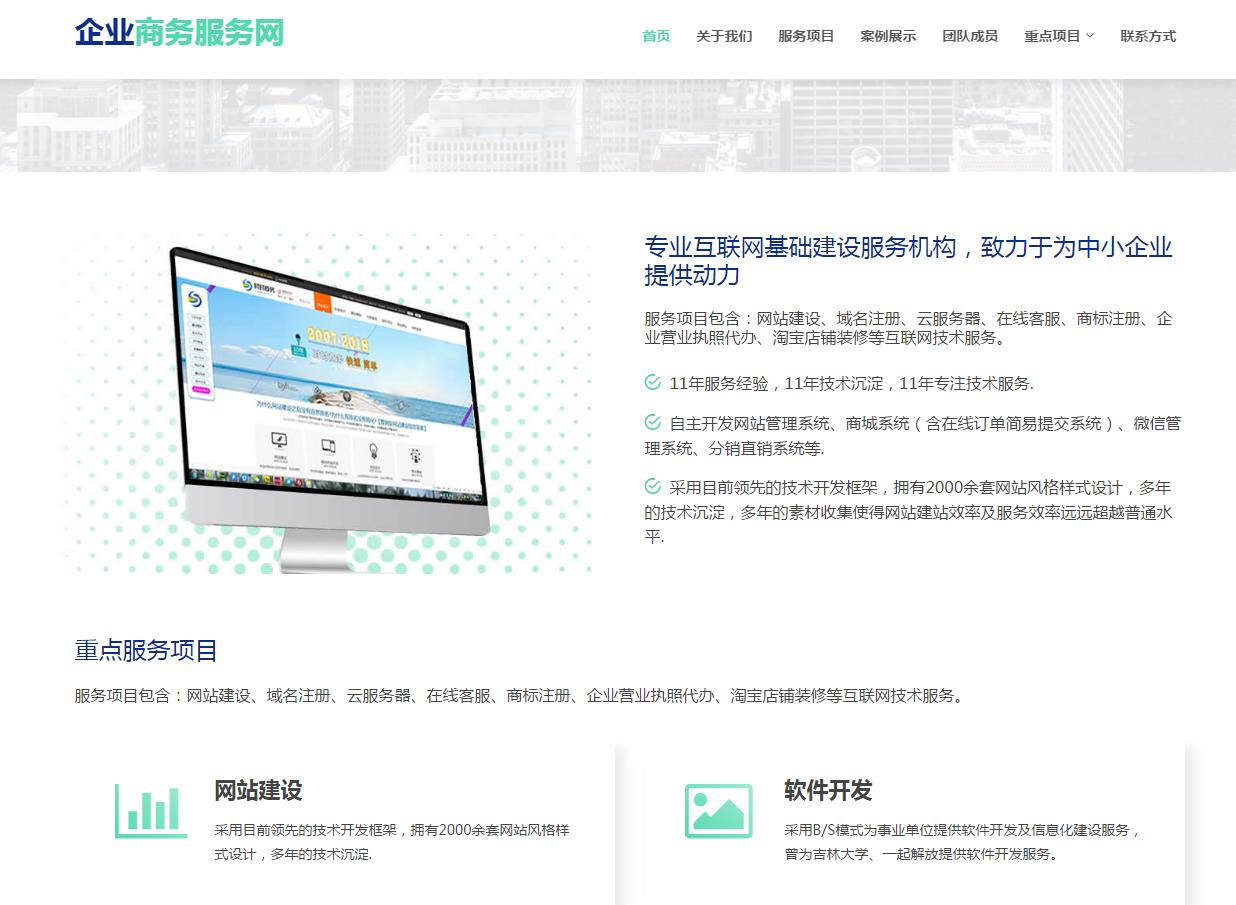Open the 关于我们 page
Image resolution: width=1236 pixels, height=905 pixels.
tap(724, 36)
